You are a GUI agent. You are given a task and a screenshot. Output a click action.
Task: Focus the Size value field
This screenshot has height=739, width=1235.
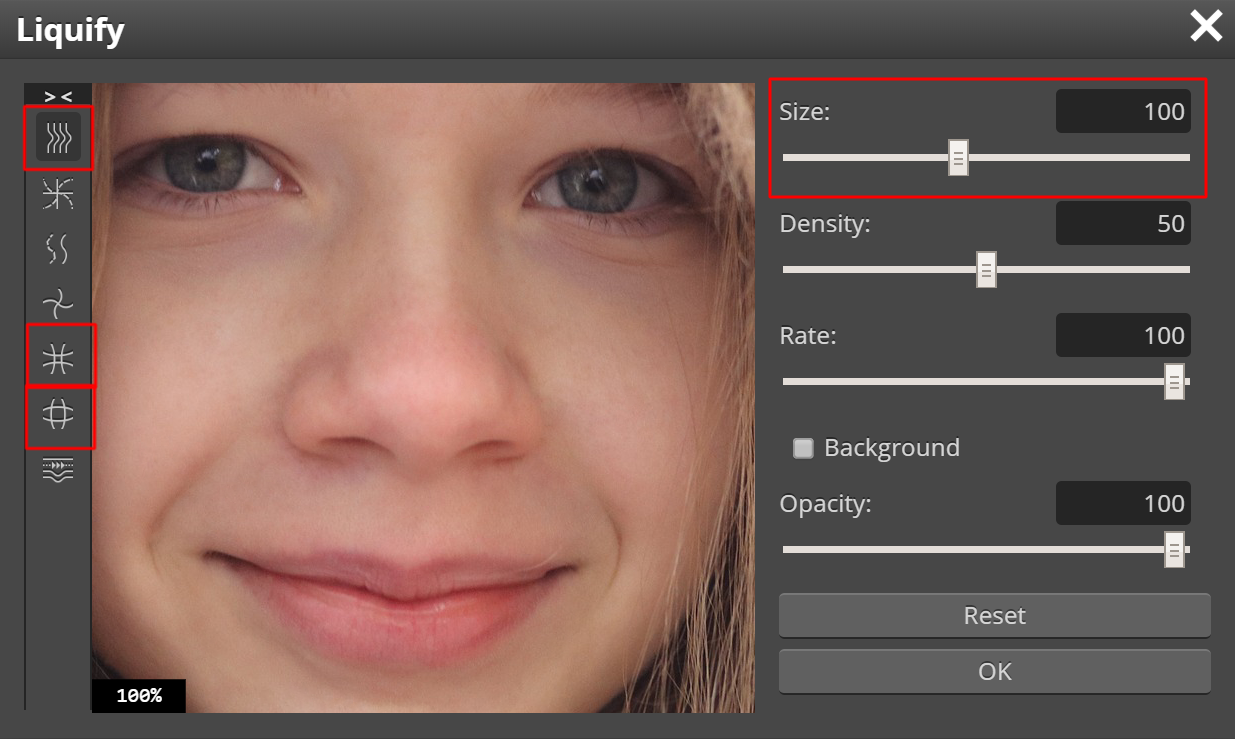tap(1123, 111)
